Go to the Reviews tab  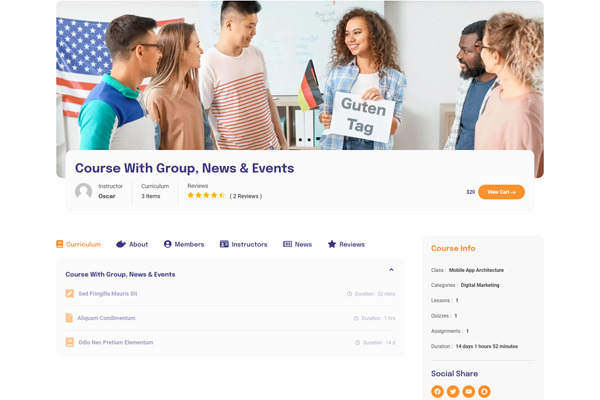(x=346, y=244)
